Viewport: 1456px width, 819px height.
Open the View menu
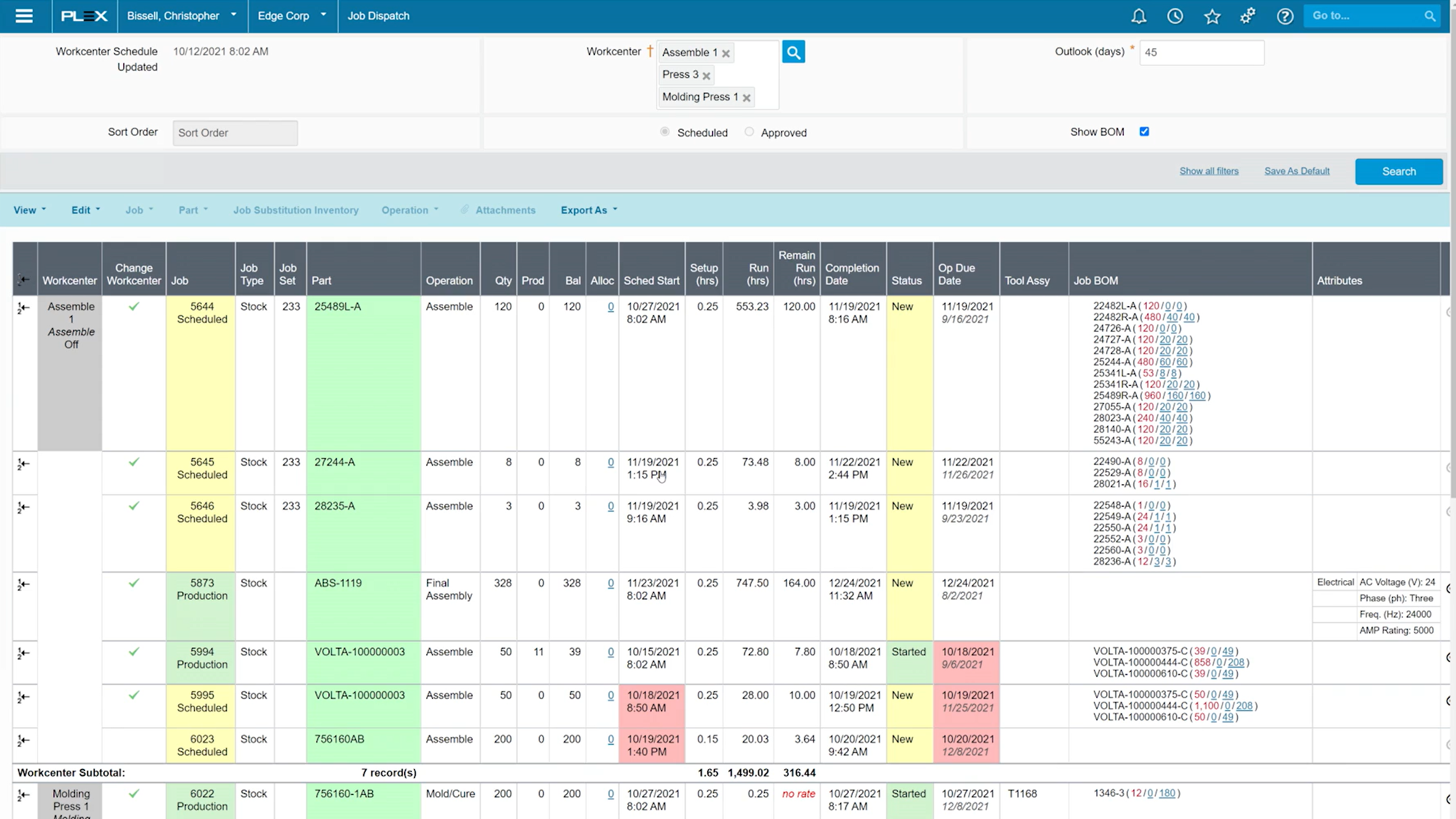click(x=30, y=210)
